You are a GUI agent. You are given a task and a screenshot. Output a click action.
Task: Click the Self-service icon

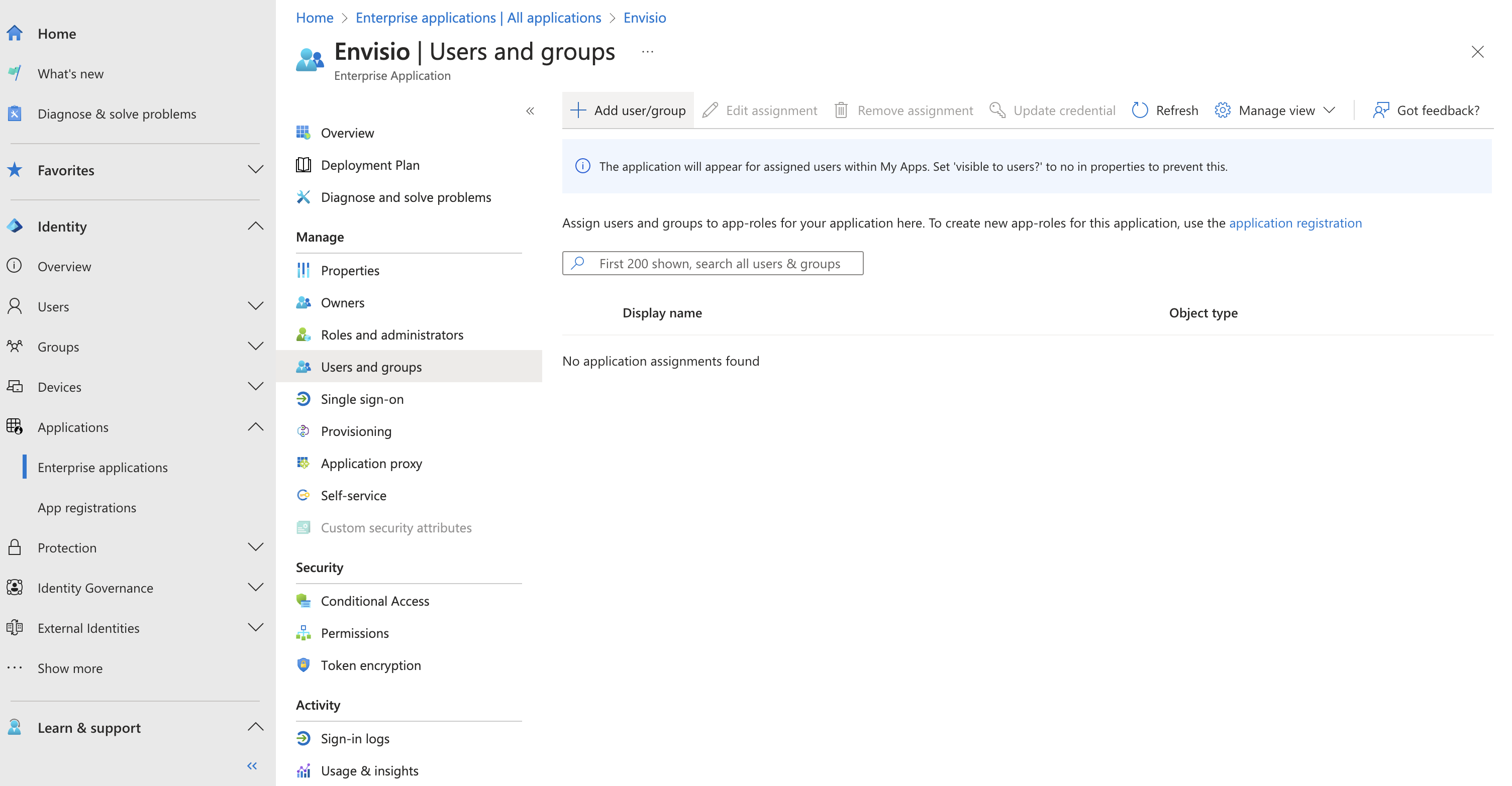[x=304, y=495]
